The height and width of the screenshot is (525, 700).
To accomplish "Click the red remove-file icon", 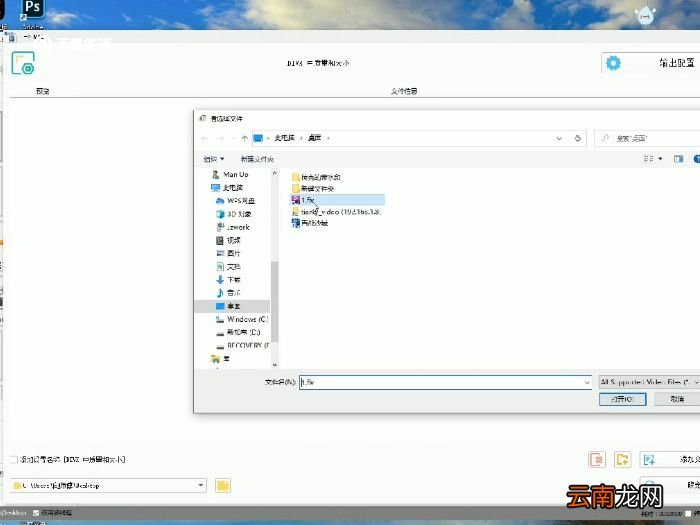I will (596, 459).
